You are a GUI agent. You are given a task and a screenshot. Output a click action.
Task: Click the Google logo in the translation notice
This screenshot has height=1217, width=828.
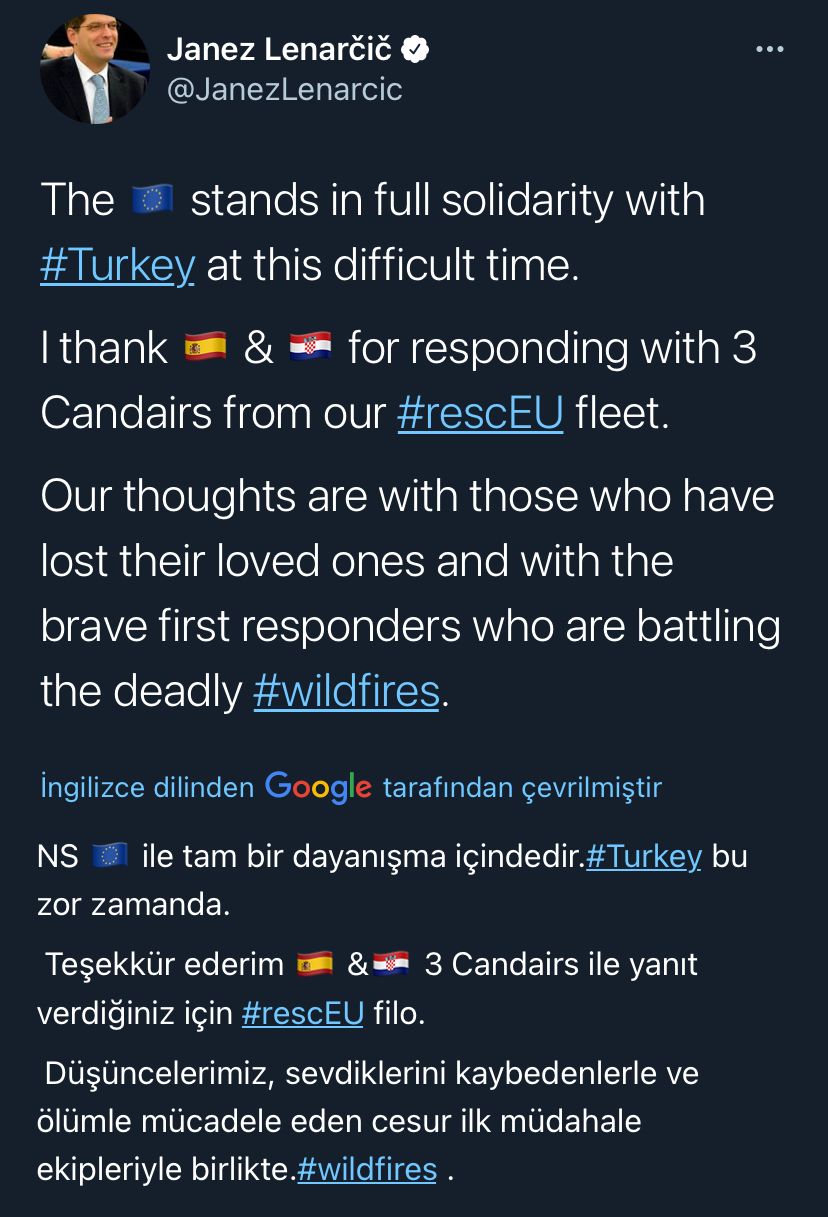[318, 788]
